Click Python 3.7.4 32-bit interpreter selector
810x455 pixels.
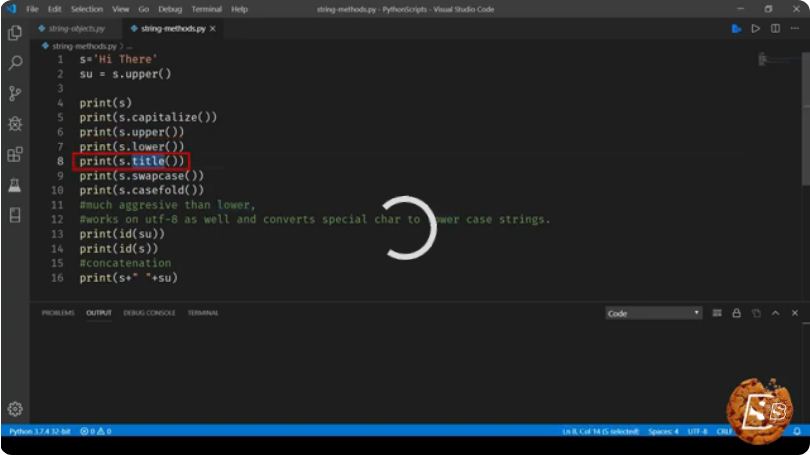(40, 431)
